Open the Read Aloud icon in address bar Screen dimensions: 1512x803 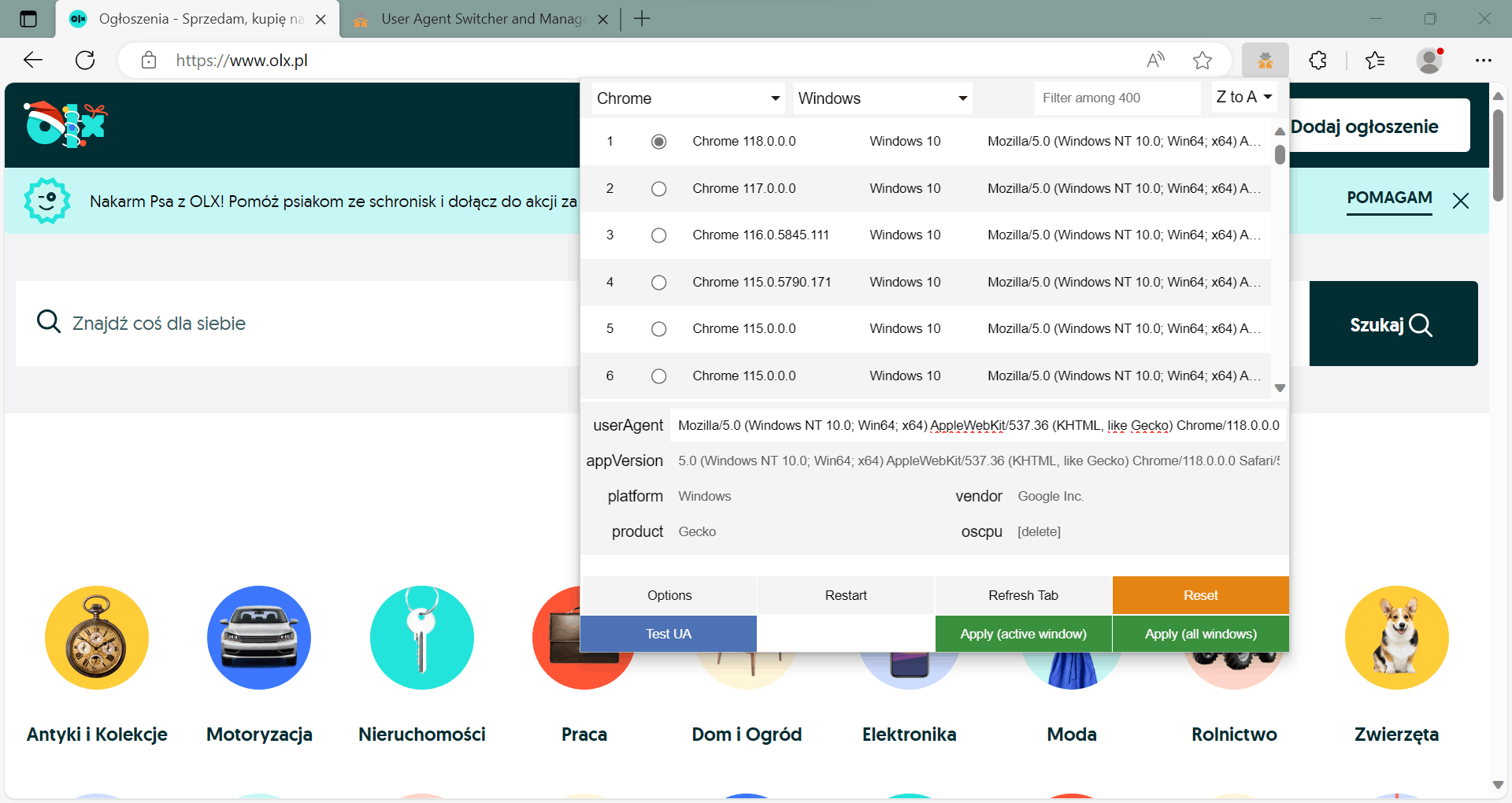click(1155, 60)
